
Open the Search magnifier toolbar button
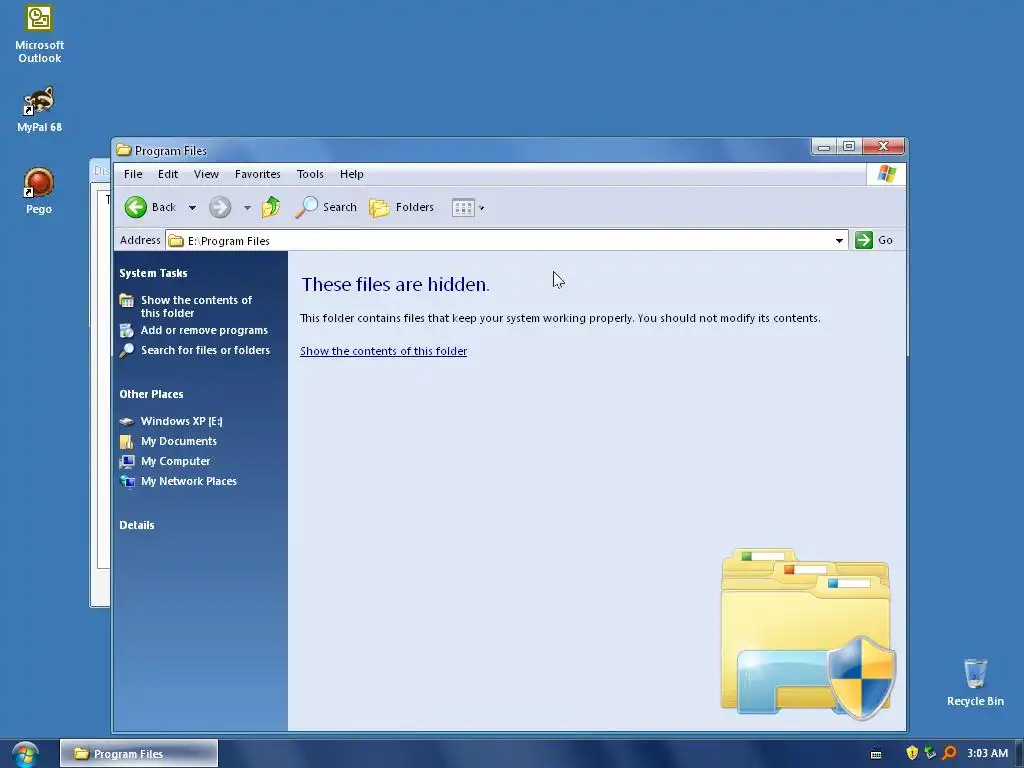click(x=326, y=207)
